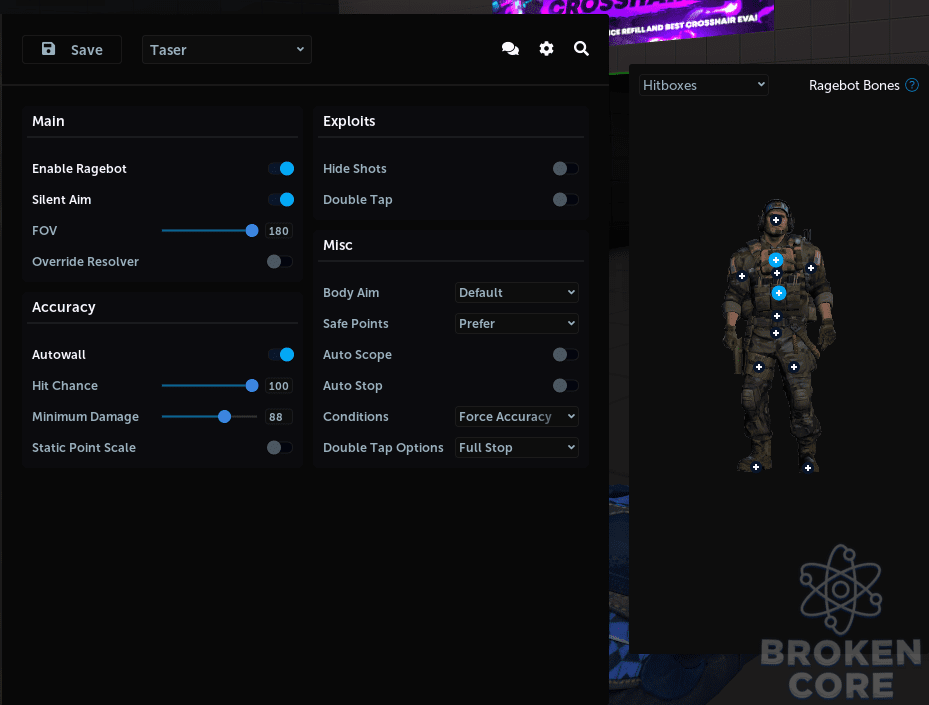Select the thigh hitbox on the model's right side
Viewport: 929px width, 705px height.
[x=794, y=367]
